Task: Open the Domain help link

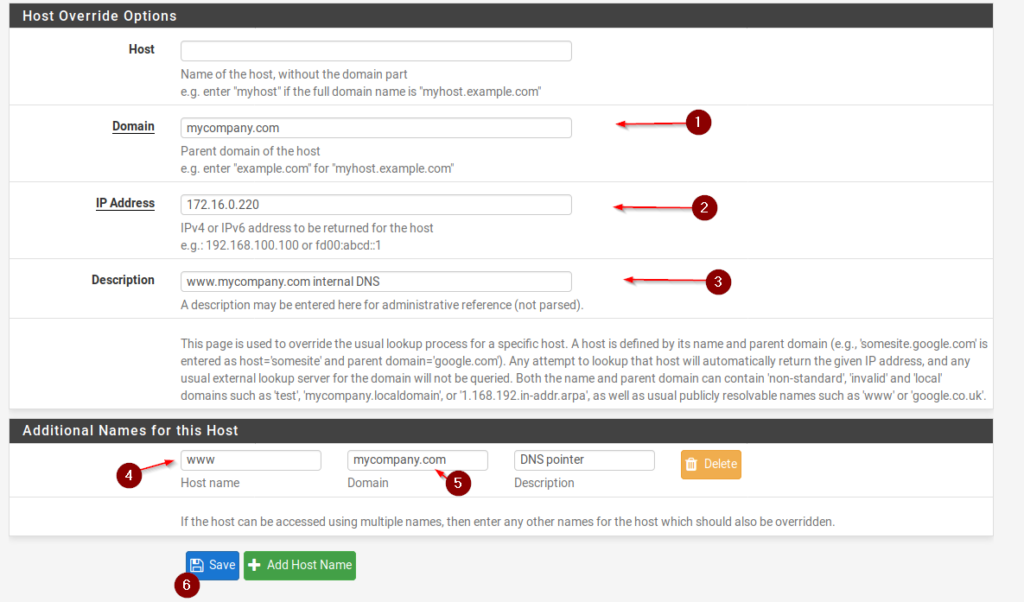Action: 133,126
